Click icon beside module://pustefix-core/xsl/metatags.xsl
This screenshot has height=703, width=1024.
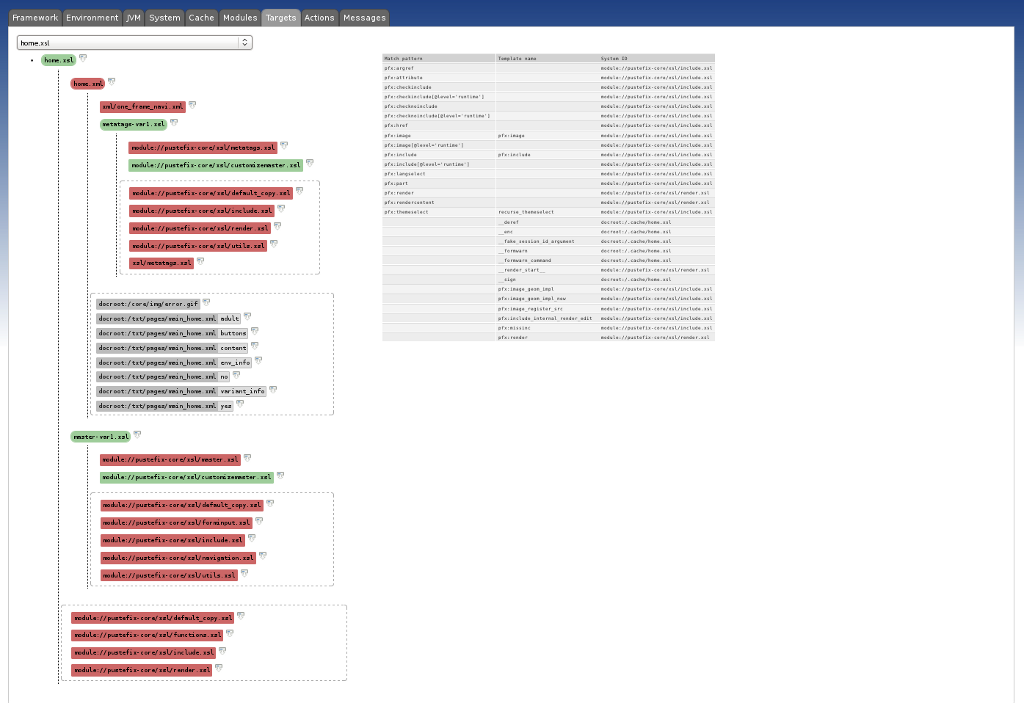(284, 146)
